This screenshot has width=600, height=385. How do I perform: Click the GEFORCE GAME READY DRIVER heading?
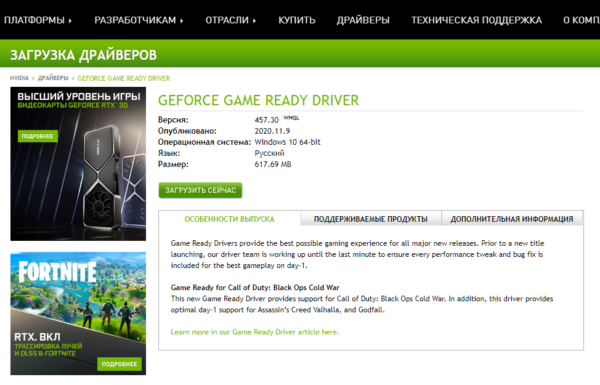[x=258, y=100]
